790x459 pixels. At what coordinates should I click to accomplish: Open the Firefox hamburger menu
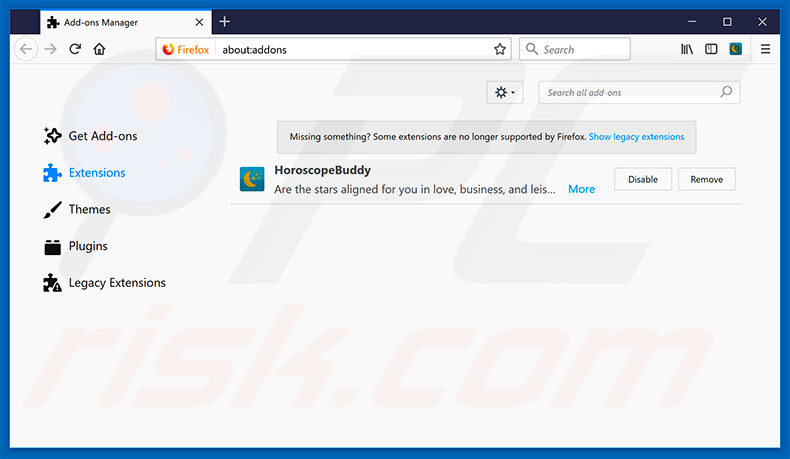coord(765,49)
